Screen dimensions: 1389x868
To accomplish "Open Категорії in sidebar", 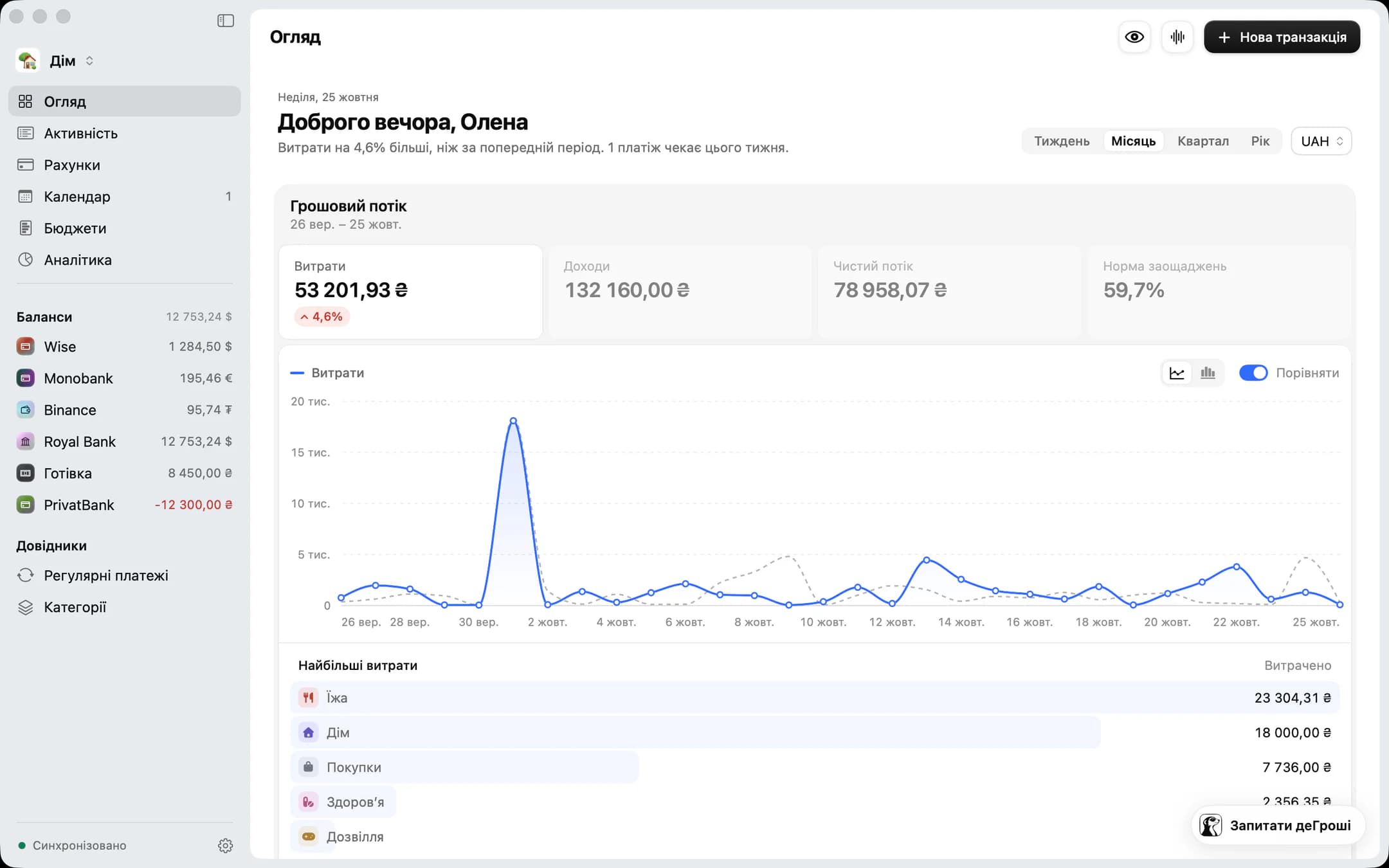I will (x=125, y=607).
